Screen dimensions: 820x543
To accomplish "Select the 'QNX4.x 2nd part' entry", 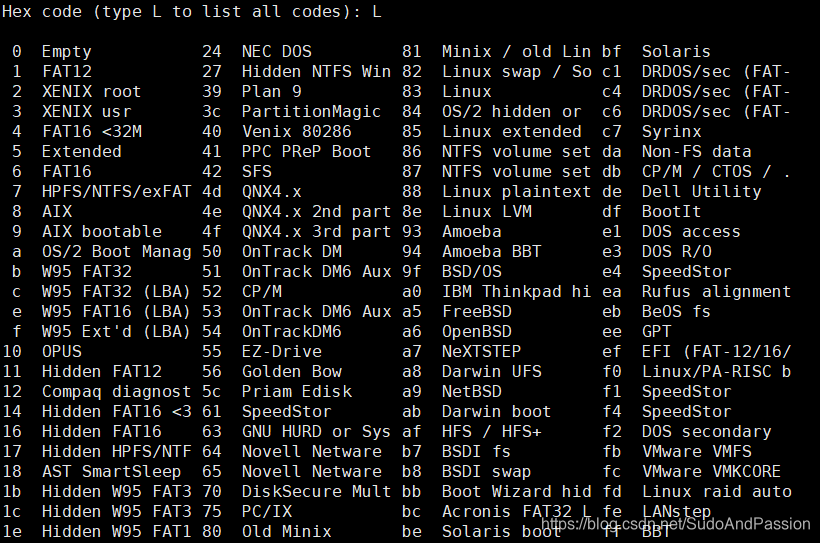I will pos(316,211).
